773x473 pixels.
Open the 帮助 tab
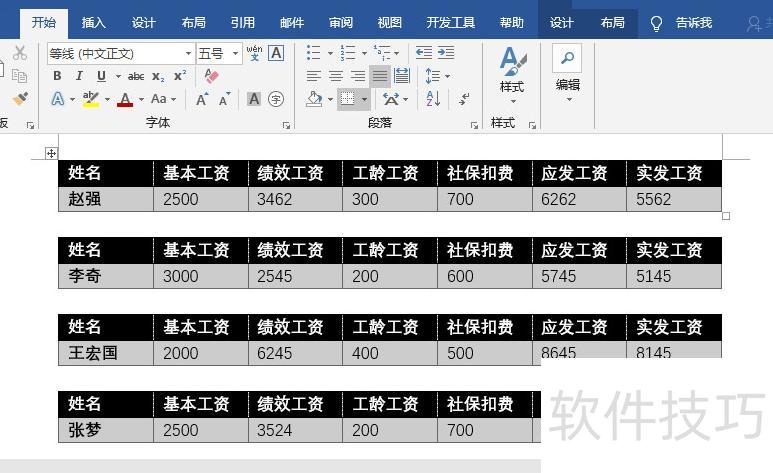point(512,23)
